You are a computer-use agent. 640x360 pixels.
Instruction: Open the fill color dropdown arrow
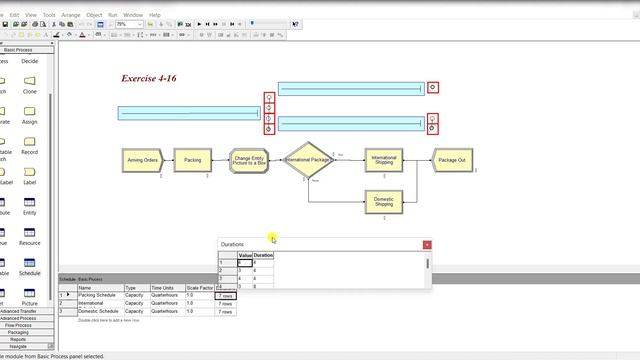click(x=76, y=35)
